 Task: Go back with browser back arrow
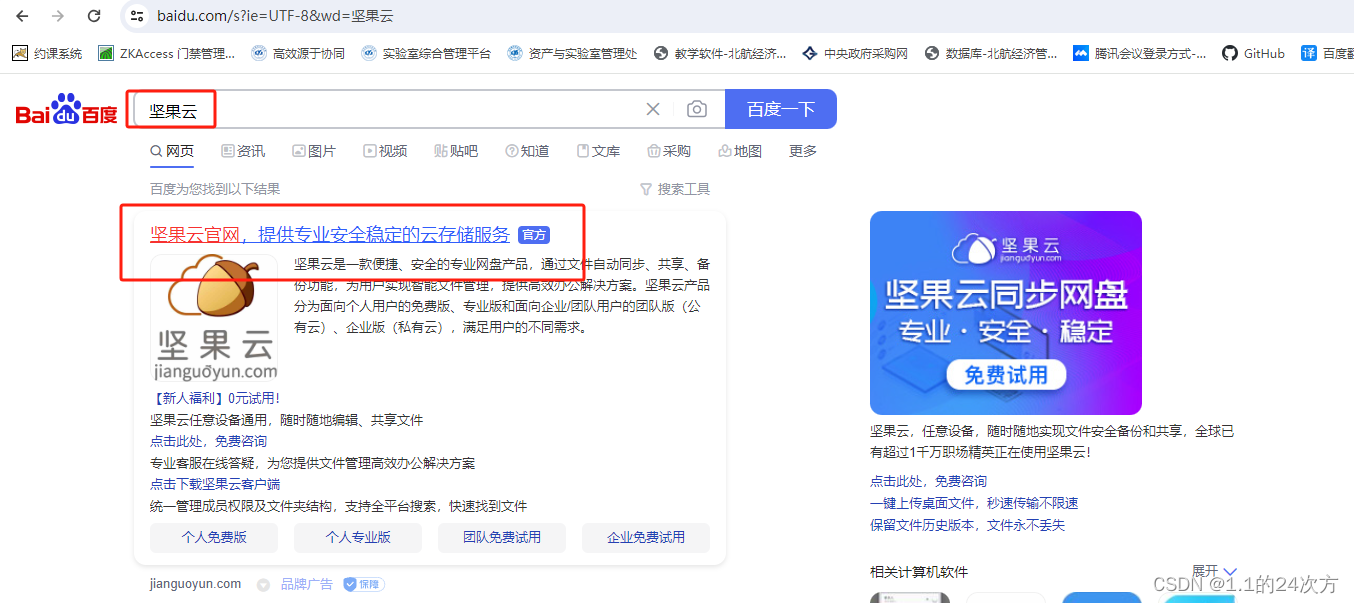pos(22,16)
